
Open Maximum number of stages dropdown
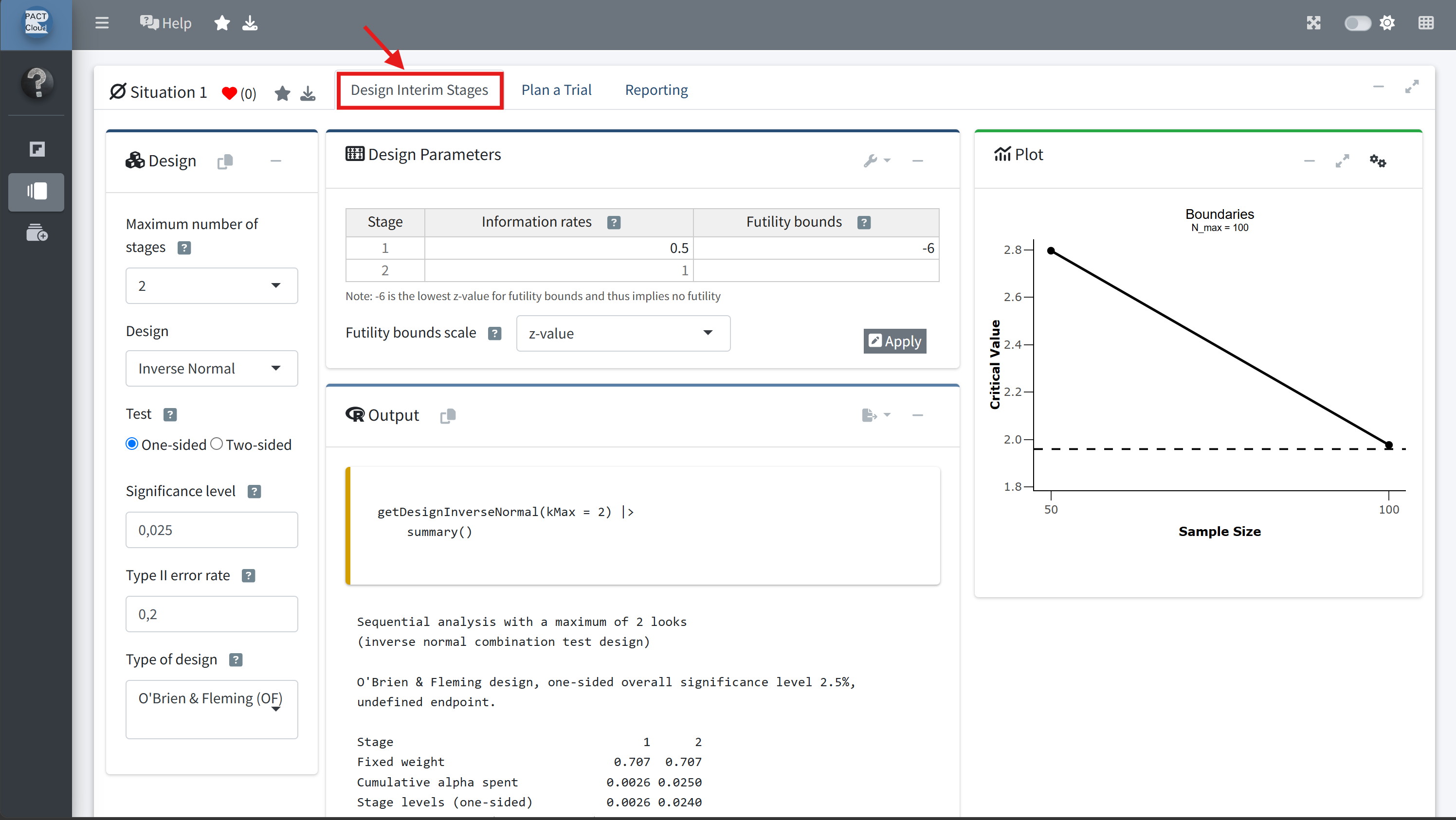point(211,286)
